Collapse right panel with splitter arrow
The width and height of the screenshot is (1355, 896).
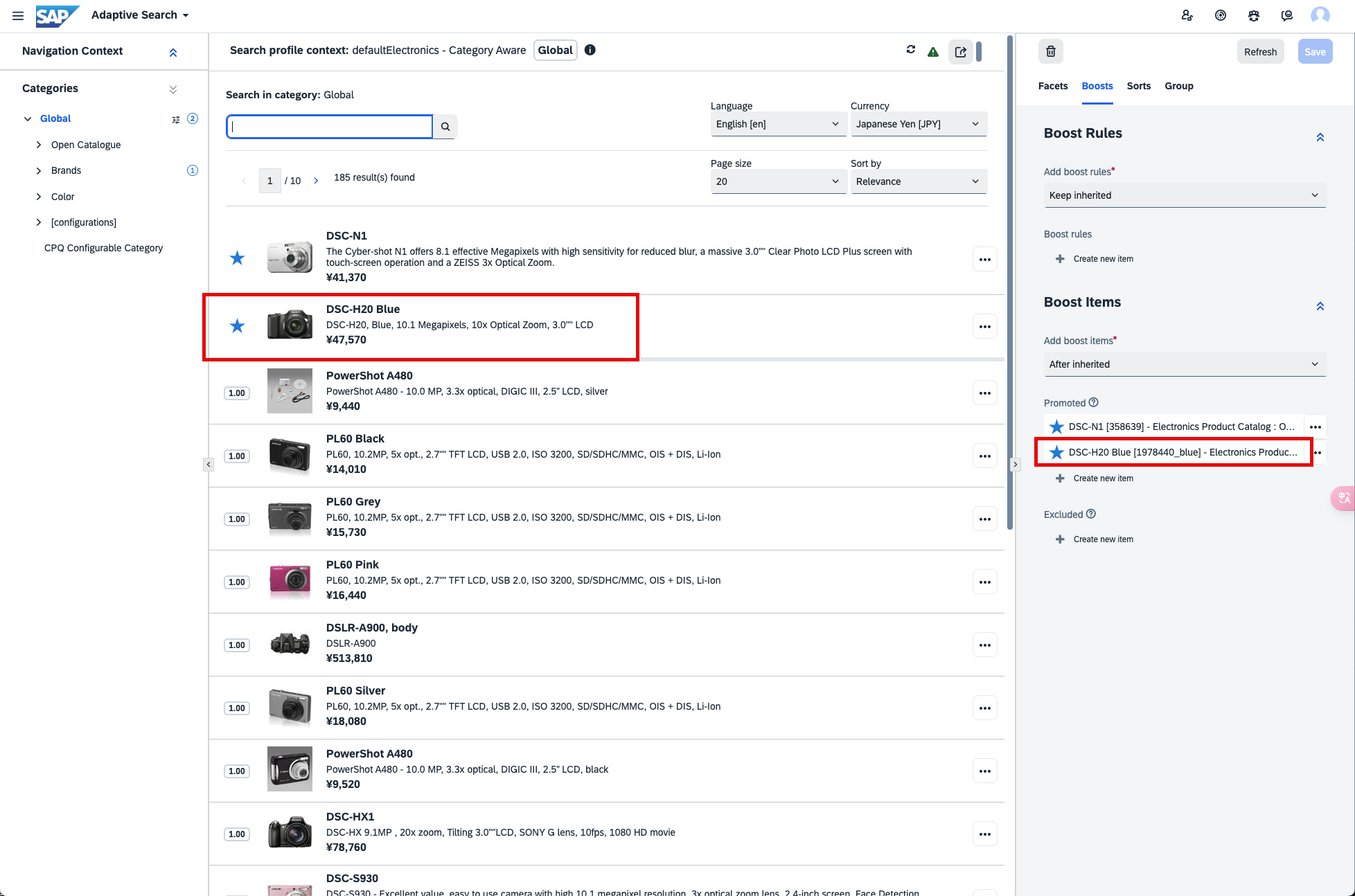click(x=1016, y=465)
